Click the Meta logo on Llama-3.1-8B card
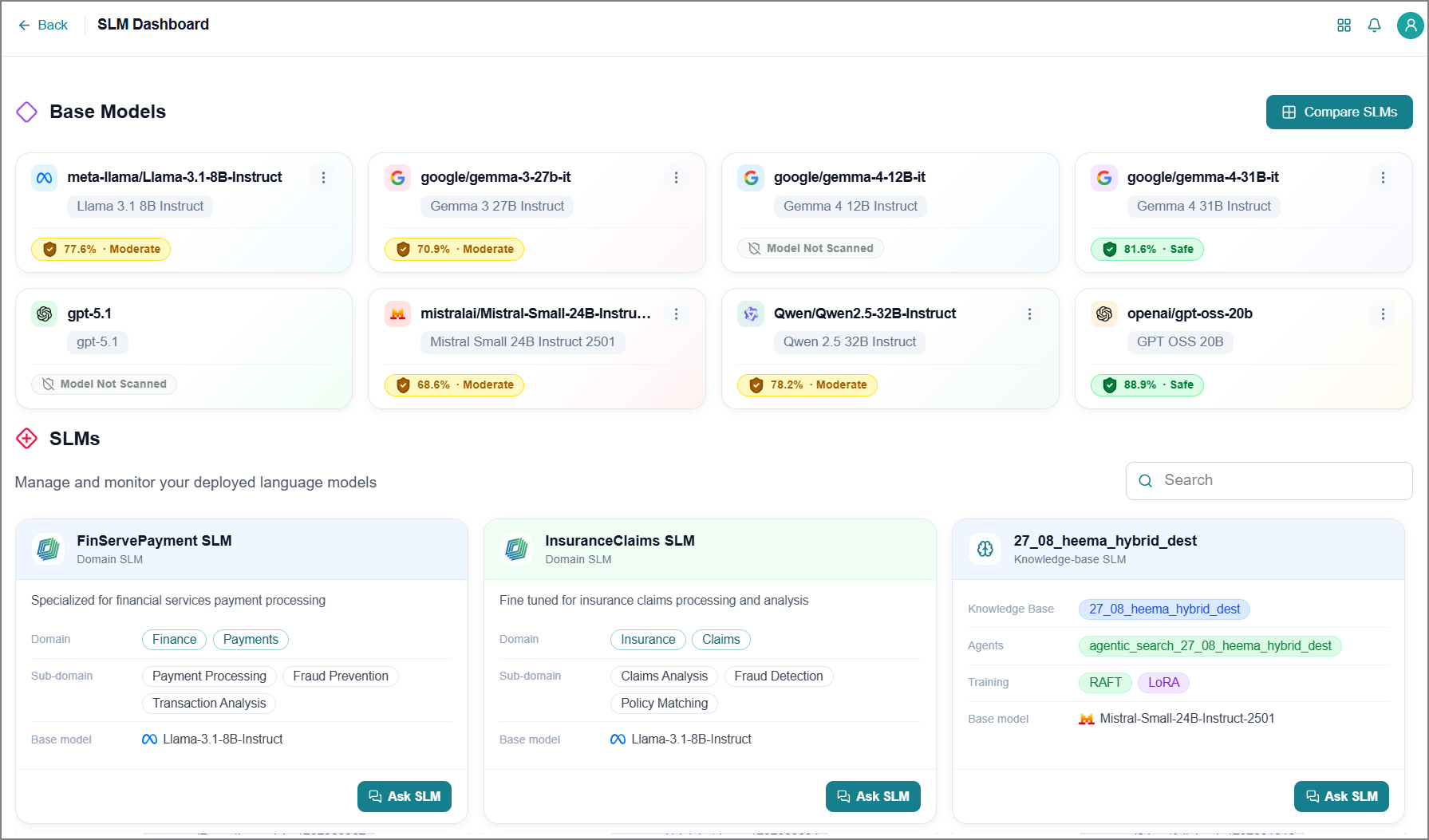1429x840 pixels. coord(45,178)
